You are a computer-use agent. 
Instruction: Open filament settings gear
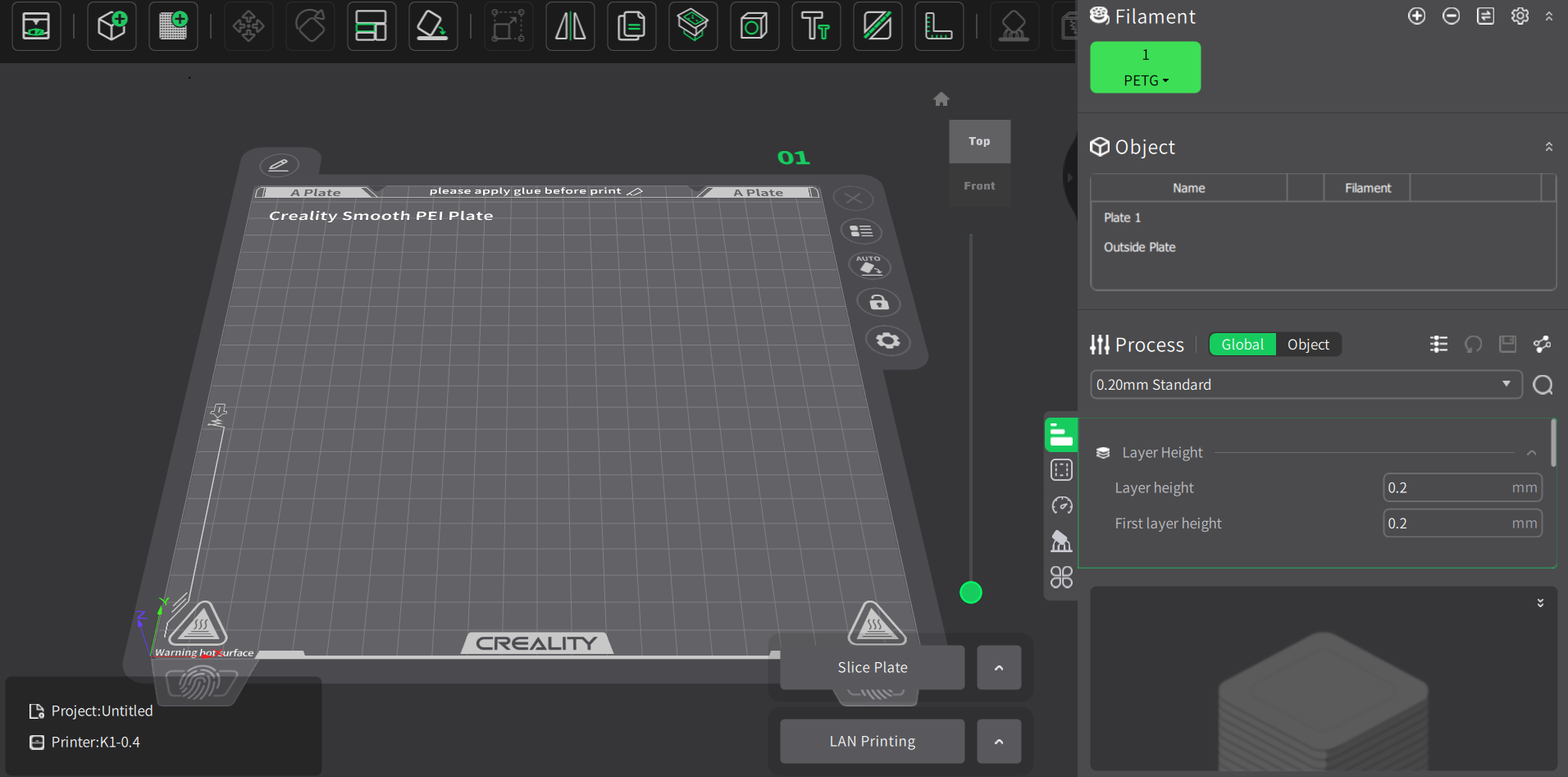[x=1520, y=16]
